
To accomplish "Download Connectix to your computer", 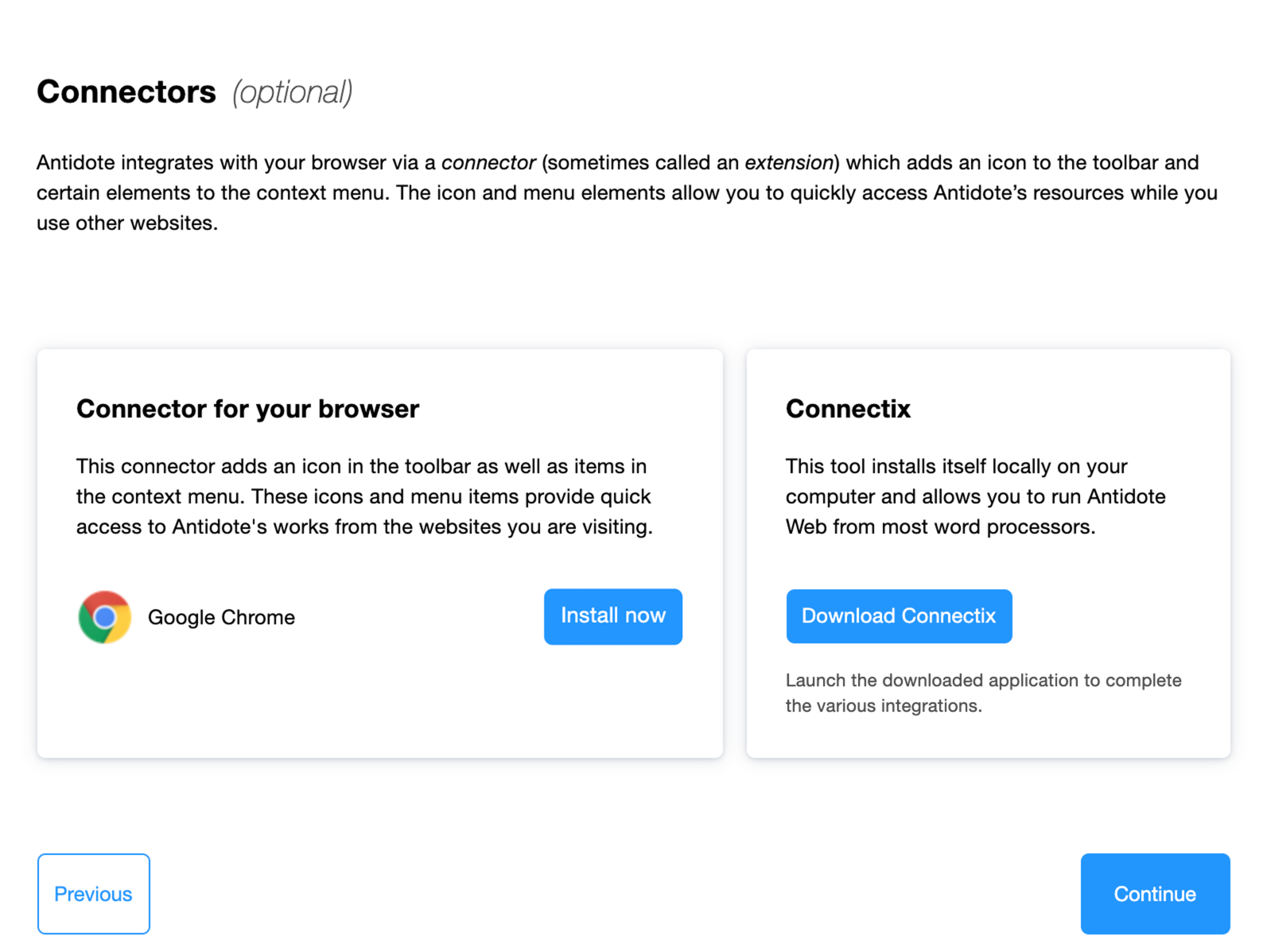I will (899, 616).
